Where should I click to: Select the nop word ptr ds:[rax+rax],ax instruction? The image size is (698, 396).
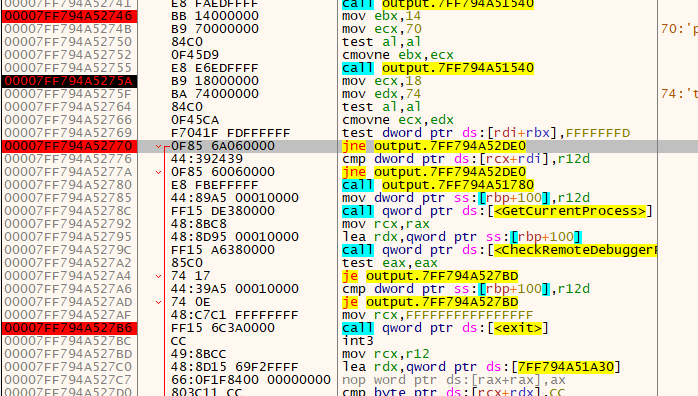click(454, 380)
